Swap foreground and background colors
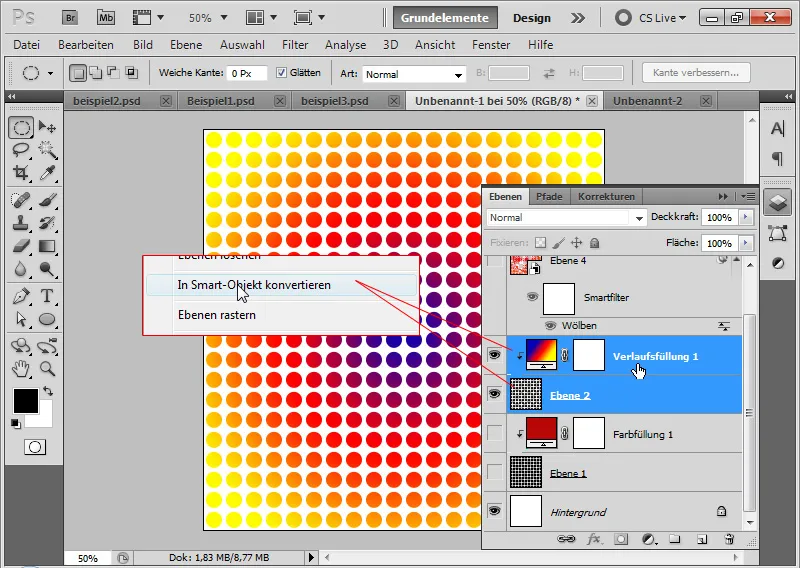The height and width of the screenshot is (568, 800). click(48, 391)
